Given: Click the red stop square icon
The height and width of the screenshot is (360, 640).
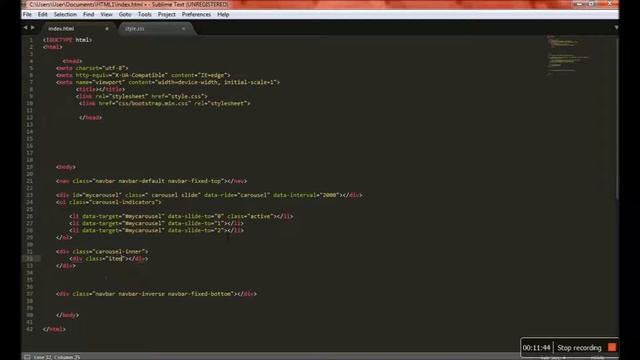Looking at the screenshot, I should click(612, 347).
